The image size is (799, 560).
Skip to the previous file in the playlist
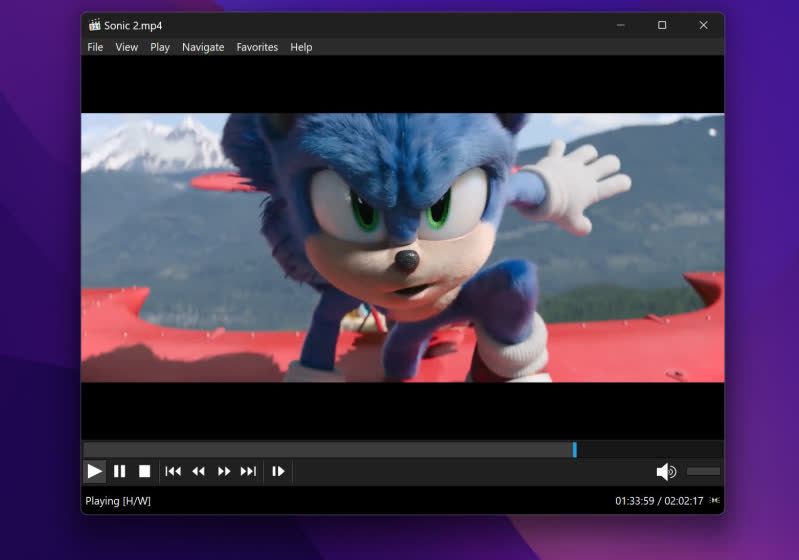[173, 471]
